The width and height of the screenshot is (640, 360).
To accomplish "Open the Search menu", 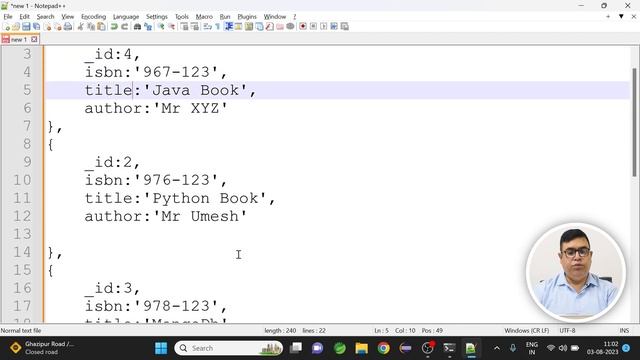I will [45, 17].
